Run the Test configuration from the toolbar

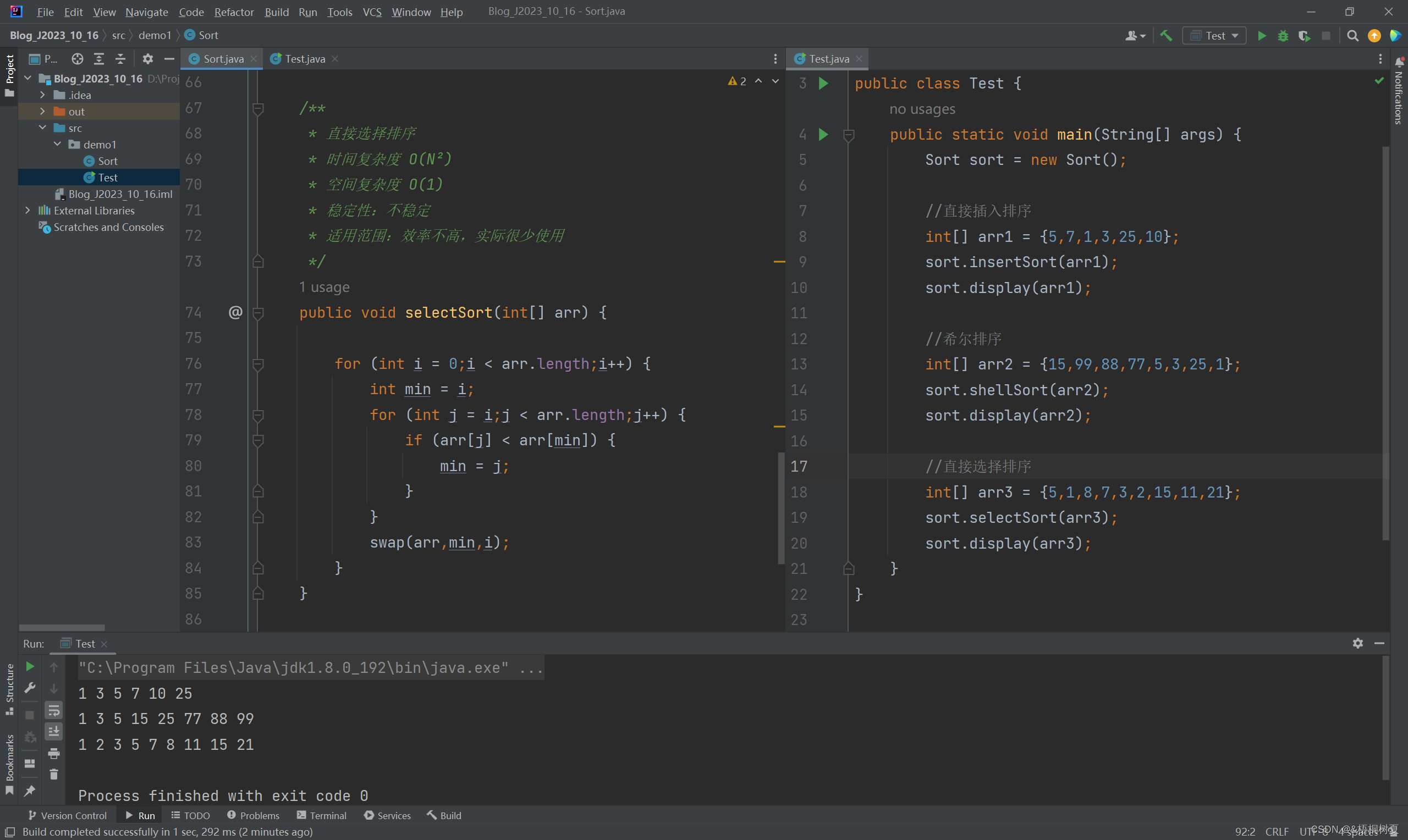click(x=1262, y=36)
